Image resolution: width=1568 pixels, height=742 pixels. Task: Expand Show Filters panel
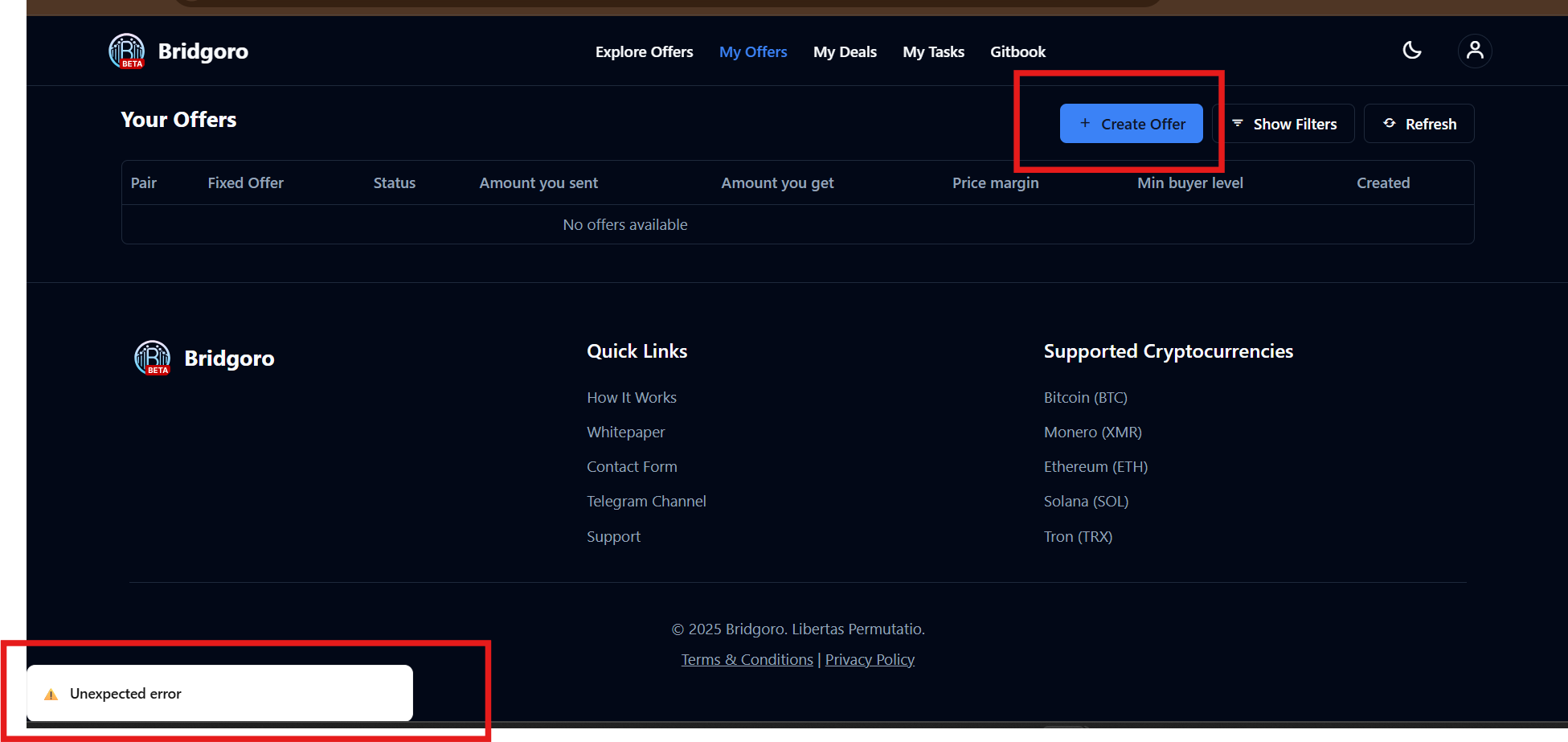pyautogui.click(x=1283, y=124)
